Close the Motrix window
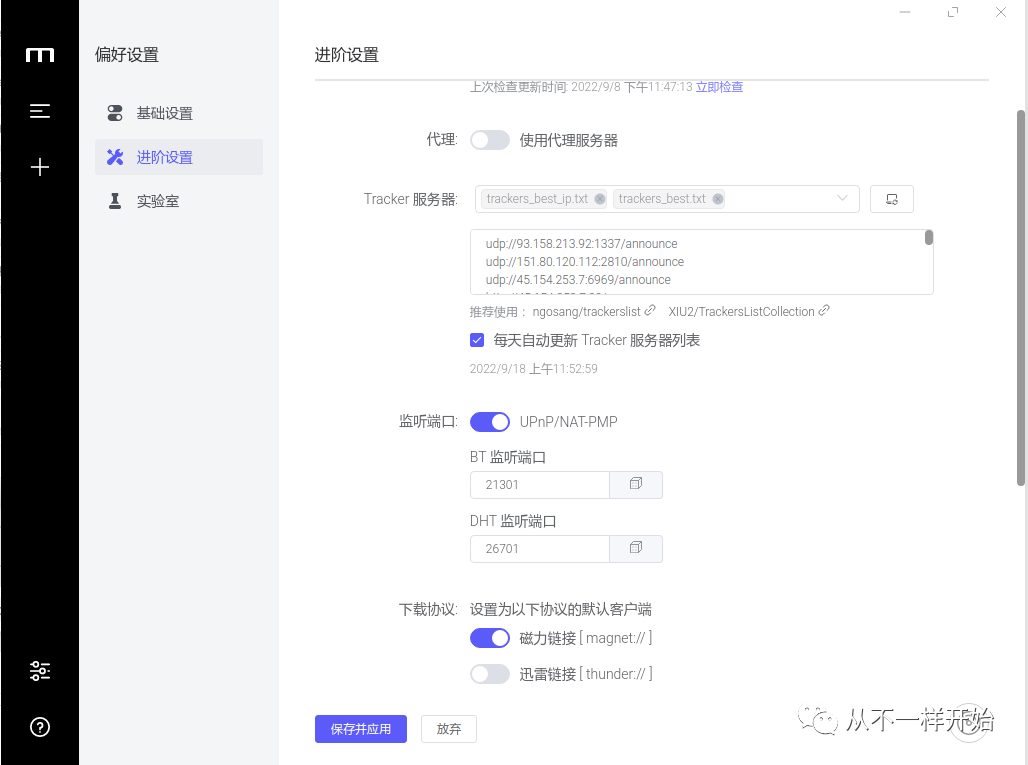This screenshot has height=765, width=1028. [1000, 12]
